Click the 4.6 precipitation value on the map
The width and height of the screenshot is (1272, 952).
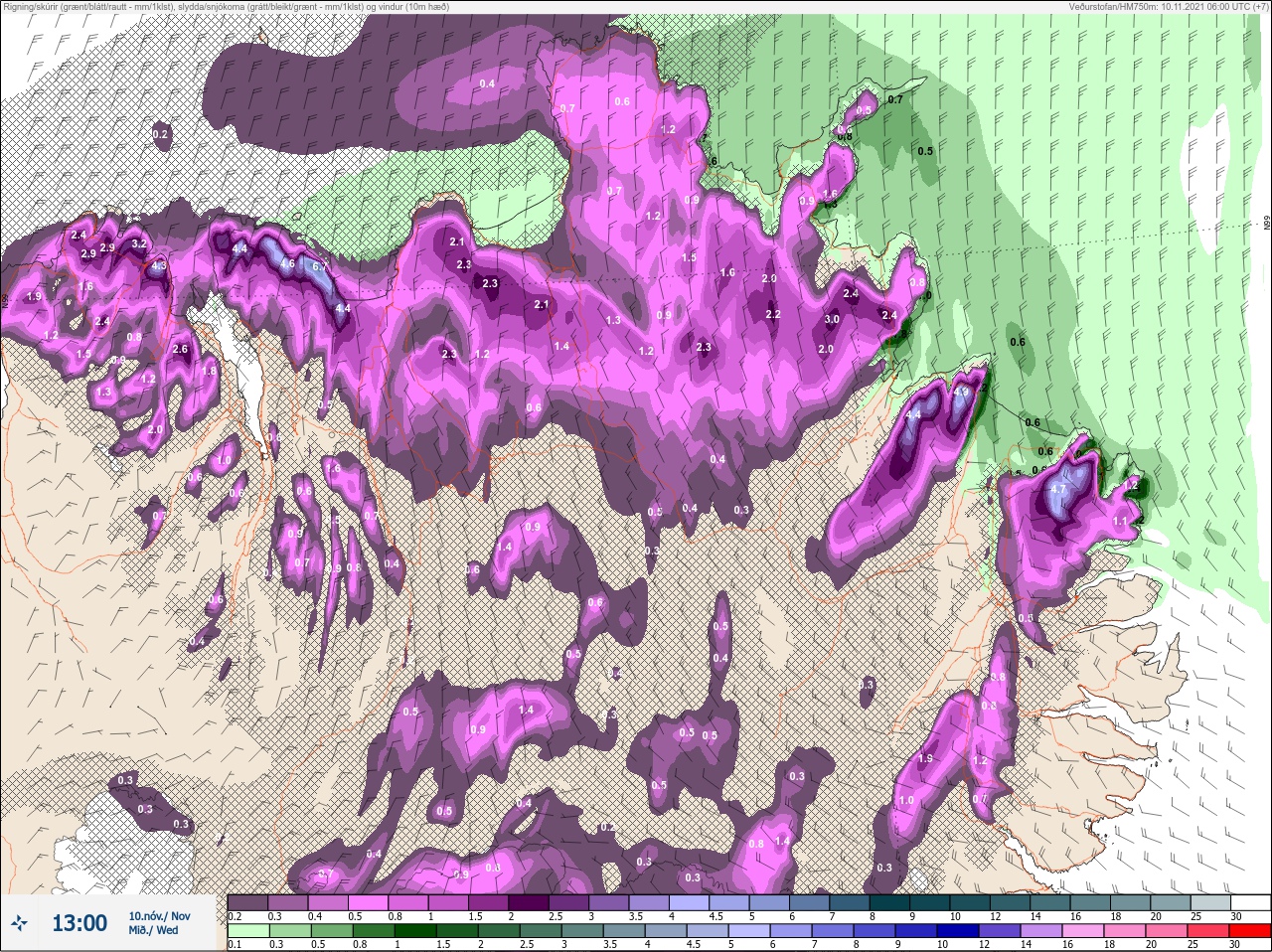287,263
